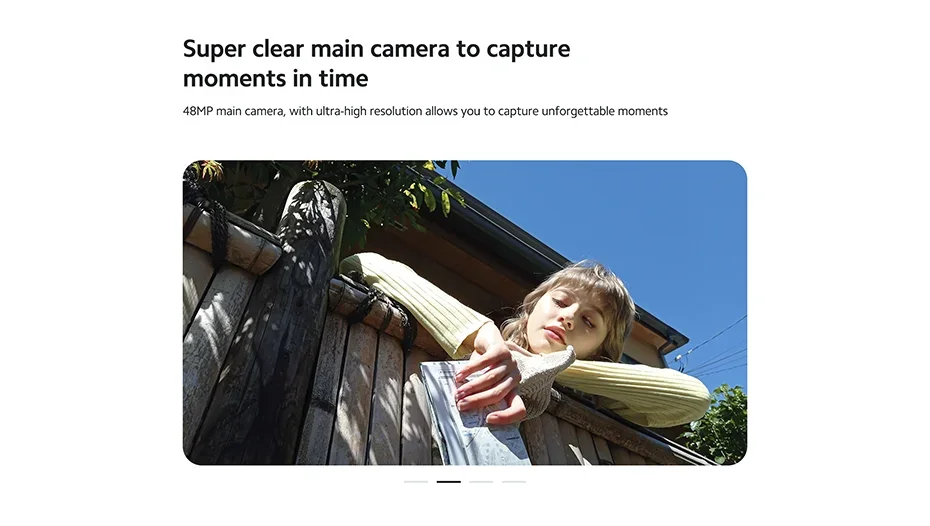The image size is (930, 526).
Task: Select the '48MP main camera' description line
Action: click(x=425, y=111)
